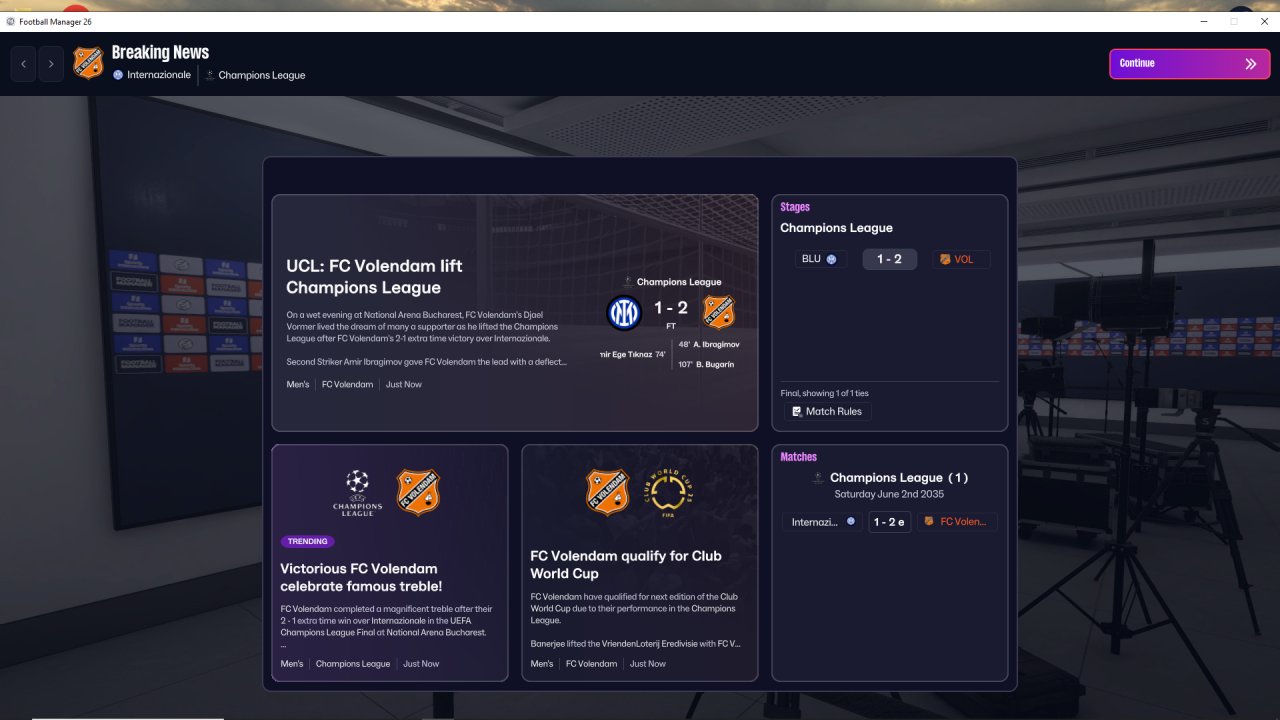
Task: Click the Football Manager 26 title bar icon
Action: point(11,21)
